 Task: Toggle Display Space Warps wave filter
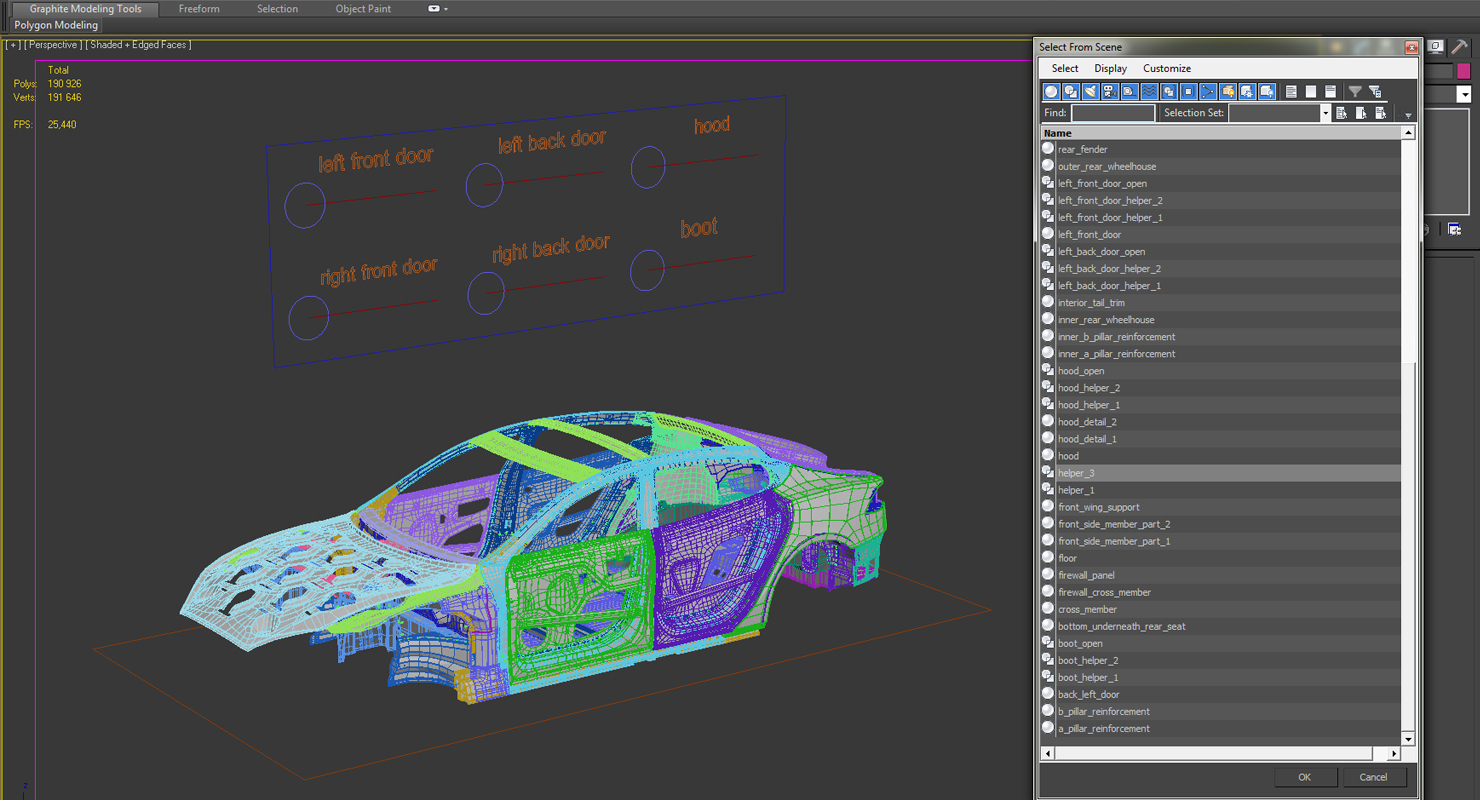click(x=1149, y=91)
